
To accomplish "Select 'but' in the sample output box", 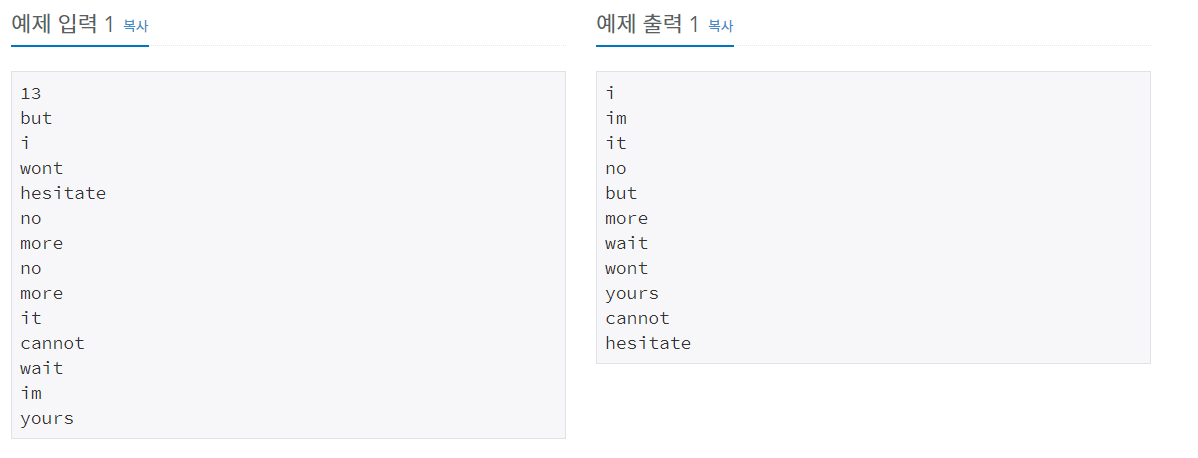I will coord(621,193).
